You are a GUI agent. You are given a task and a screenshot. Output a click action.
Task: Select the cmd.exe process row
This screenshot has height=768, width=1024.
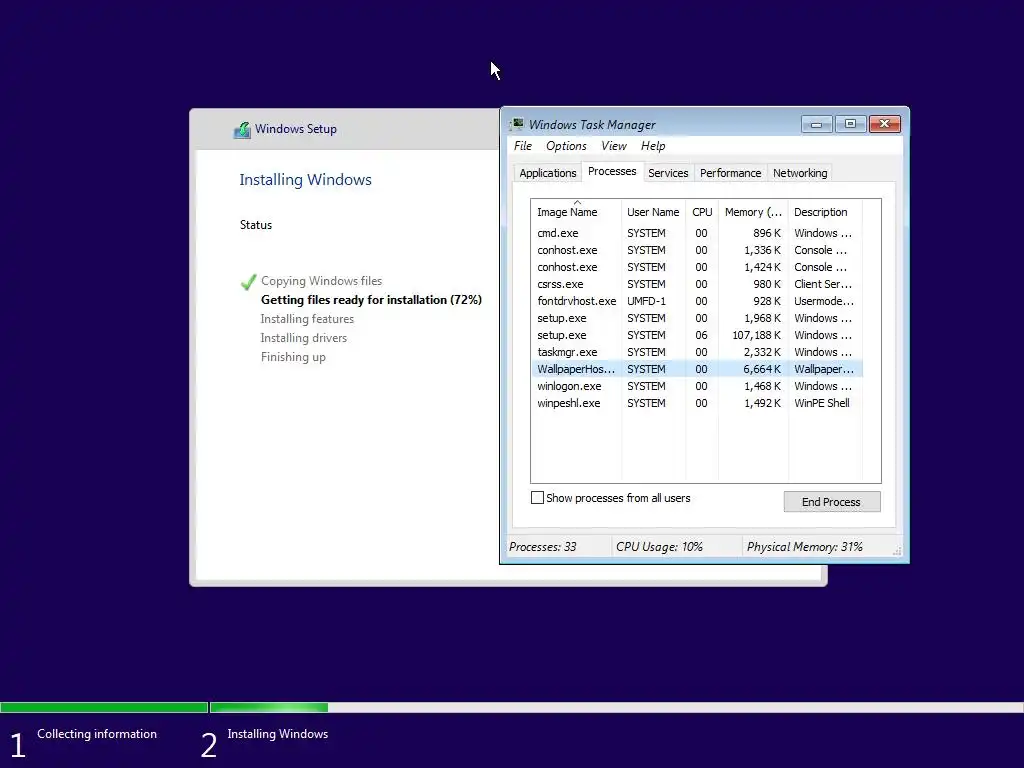tap(697, 233)
